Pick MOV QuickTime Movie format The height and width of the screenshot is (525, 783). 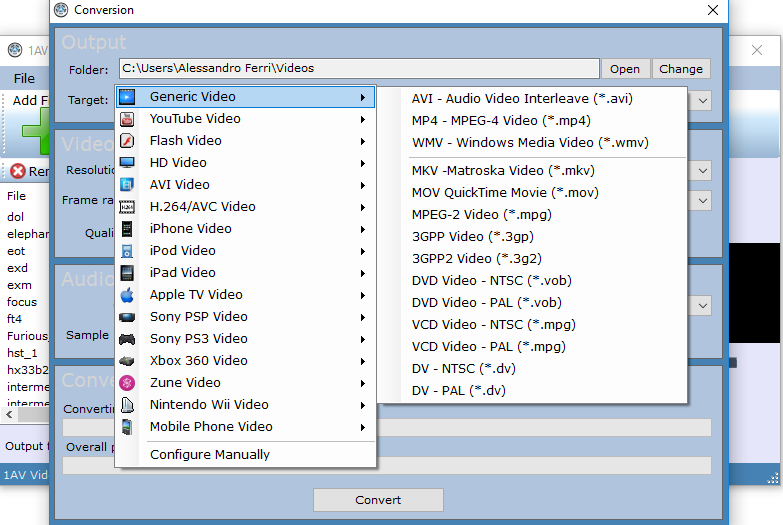click(x=532, y=193)
